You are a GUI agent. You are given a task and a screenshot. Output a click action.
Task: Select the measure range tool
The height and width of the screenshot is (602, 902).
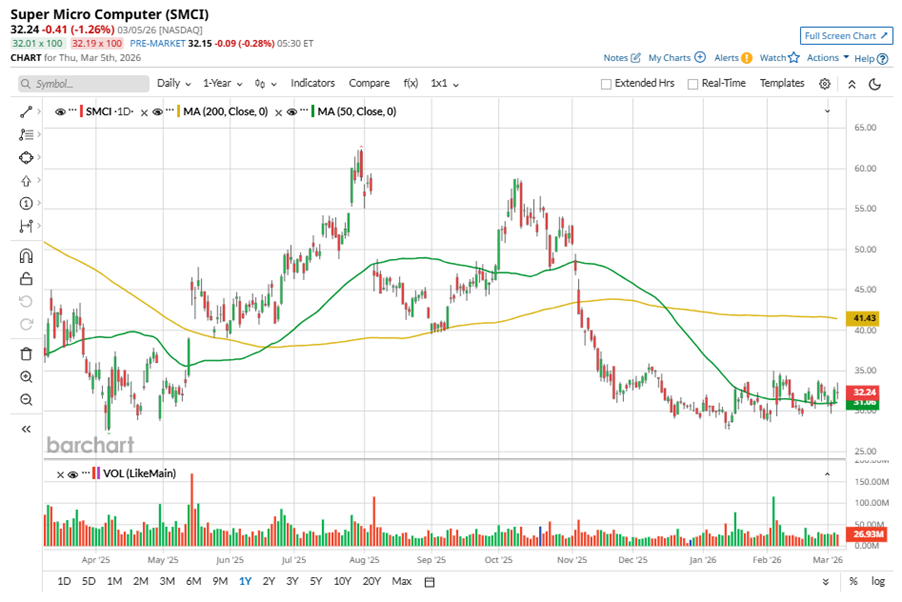click(x=26, y=226)
